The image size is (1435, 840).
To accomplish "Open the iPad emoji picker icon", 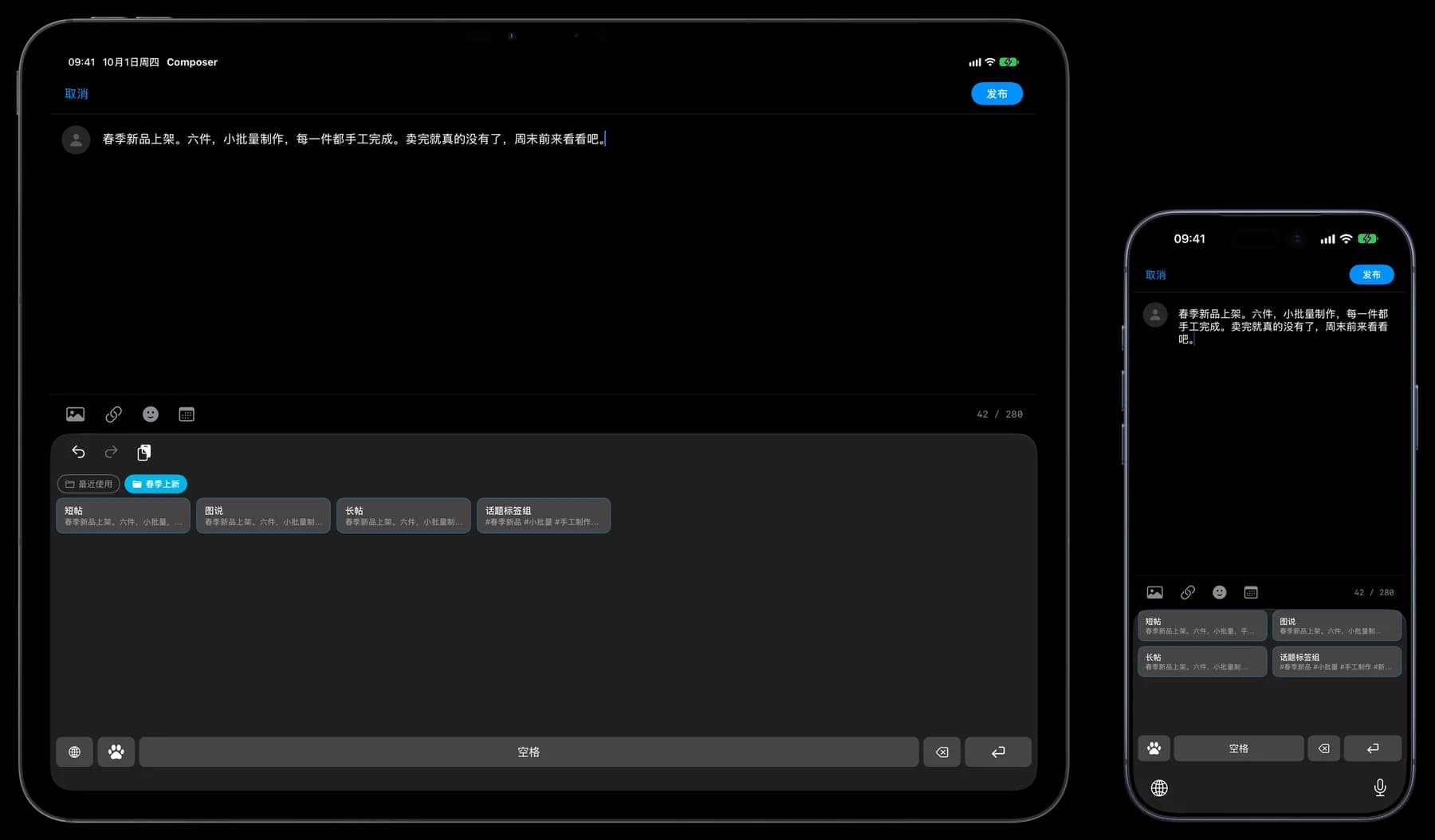I will coord(151,414).
